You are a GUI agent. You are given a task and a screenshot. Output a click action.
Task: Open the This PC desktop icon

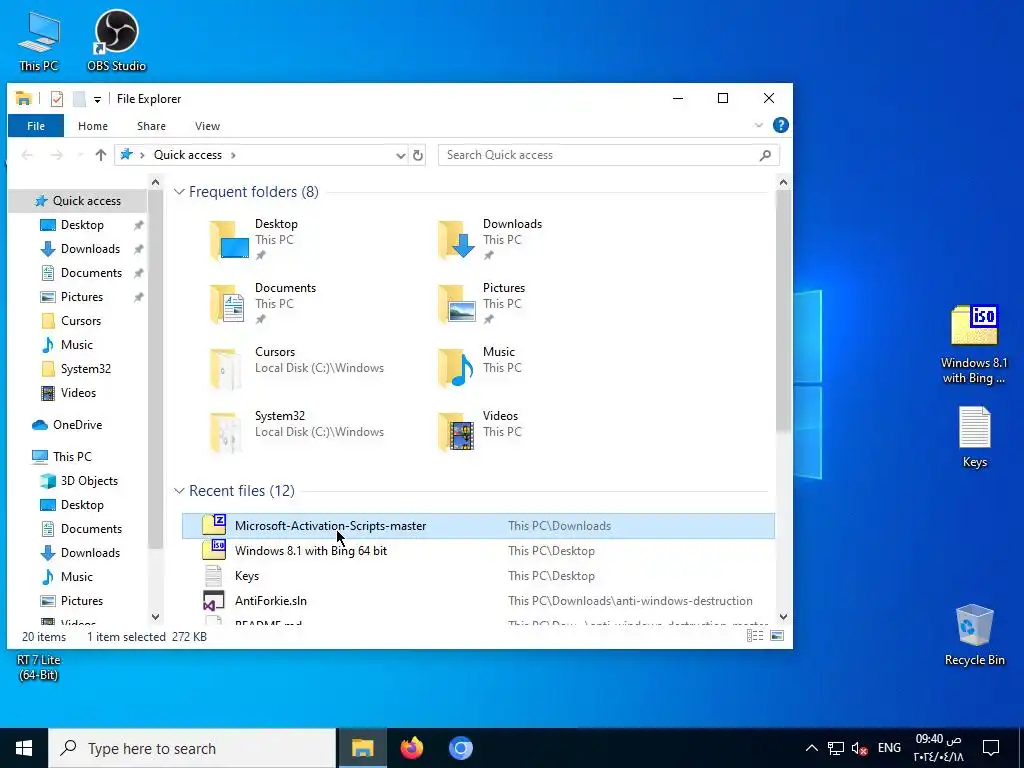(x=39, y=42)
